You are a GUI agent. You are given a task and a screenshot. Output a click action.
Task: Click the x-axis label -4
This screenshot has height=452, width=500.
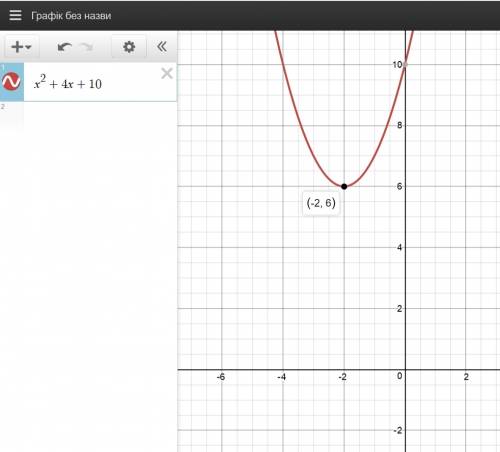click(x=281, y=377)
